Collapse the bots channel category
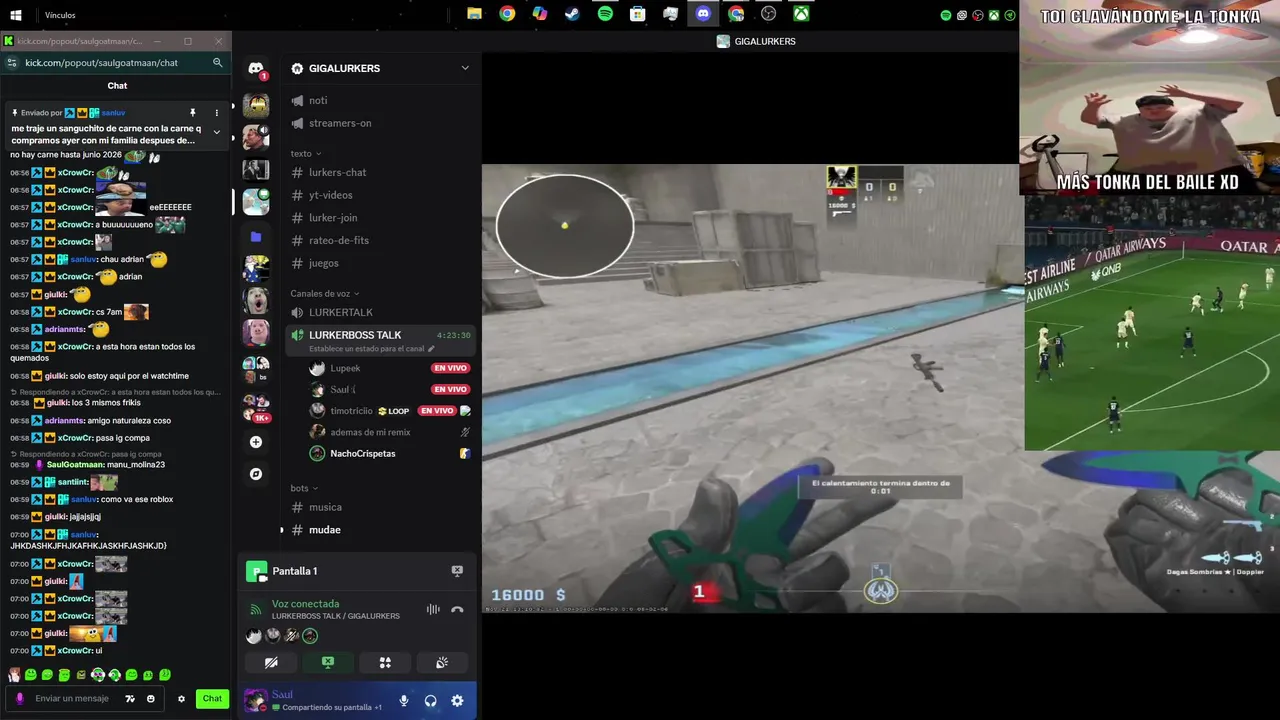Screen dimensions: 1280x720 [304, 488]
